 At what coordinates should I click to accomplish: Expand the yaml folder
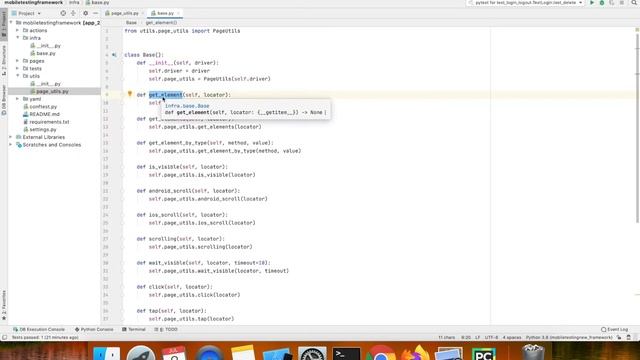(x=18, y=99)
